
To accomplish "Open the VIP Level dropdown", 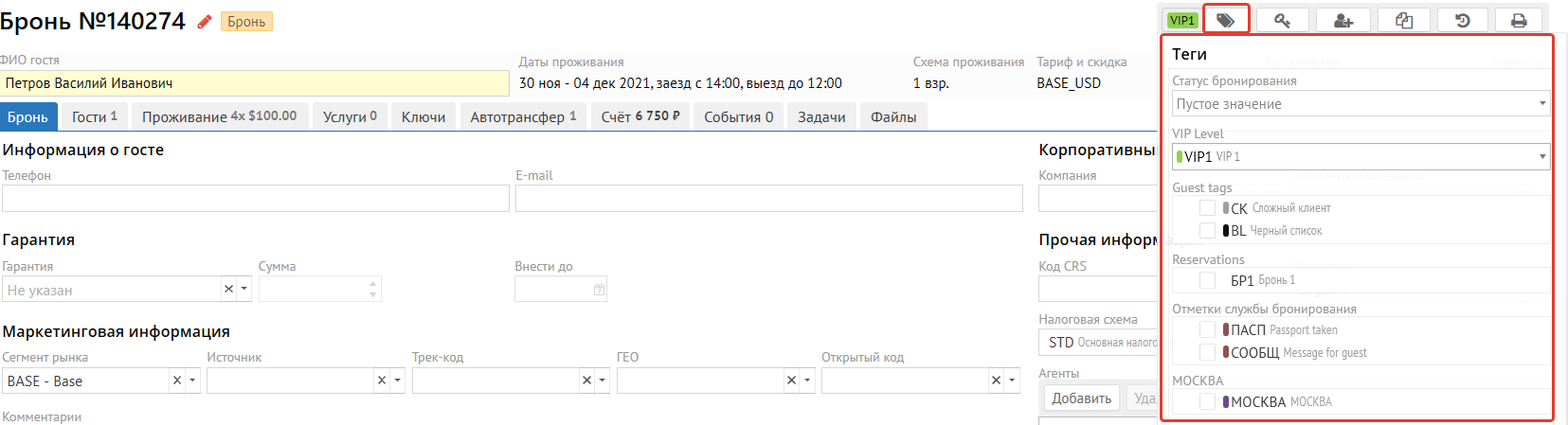I will tap(1361, 156).
